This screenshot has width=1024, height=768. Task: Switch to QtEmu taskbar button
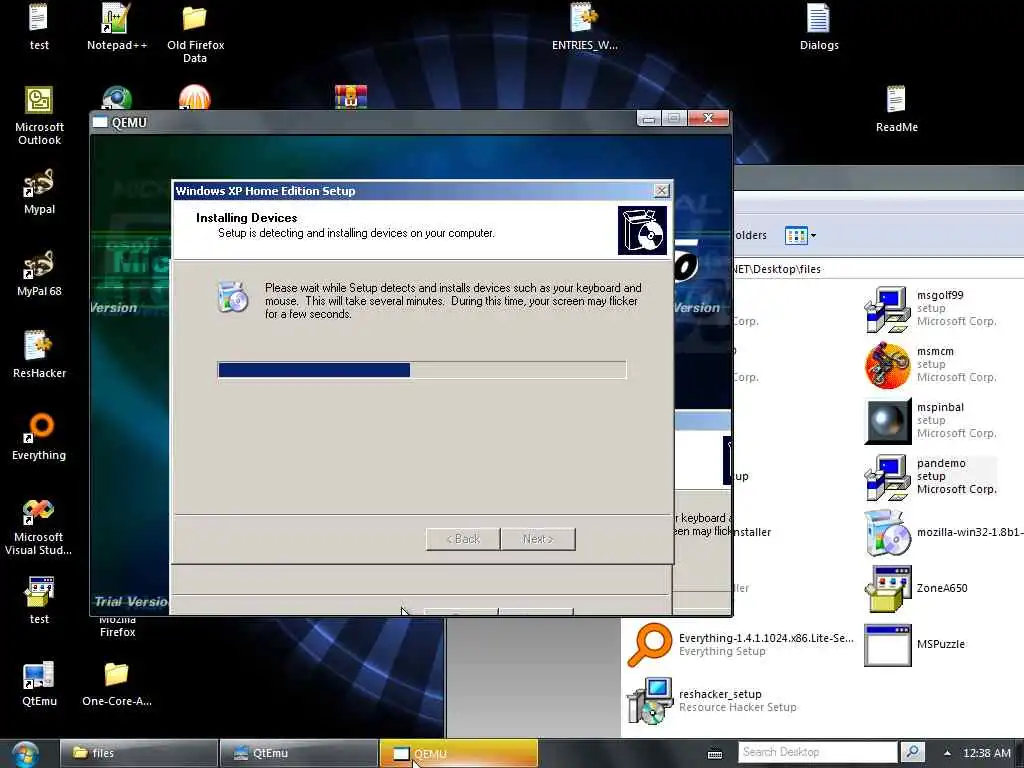click(298, 753)
